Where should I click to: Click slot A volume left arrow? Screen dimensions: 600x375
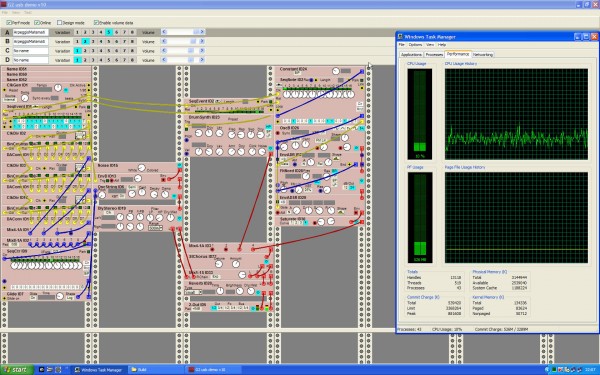(164, 32)
